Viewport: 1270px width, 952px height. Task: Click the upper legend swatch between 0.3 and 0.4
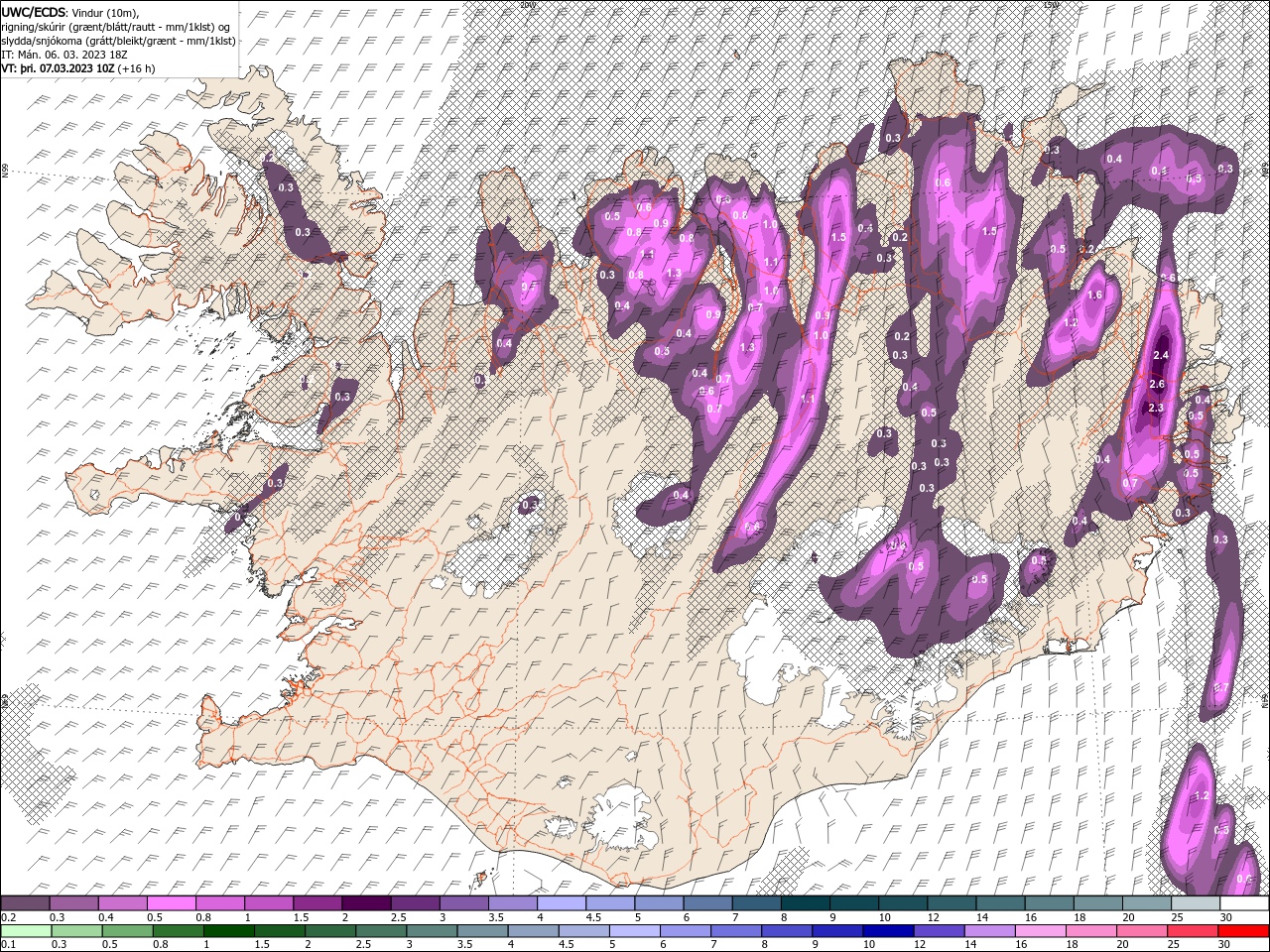(73, 903)
